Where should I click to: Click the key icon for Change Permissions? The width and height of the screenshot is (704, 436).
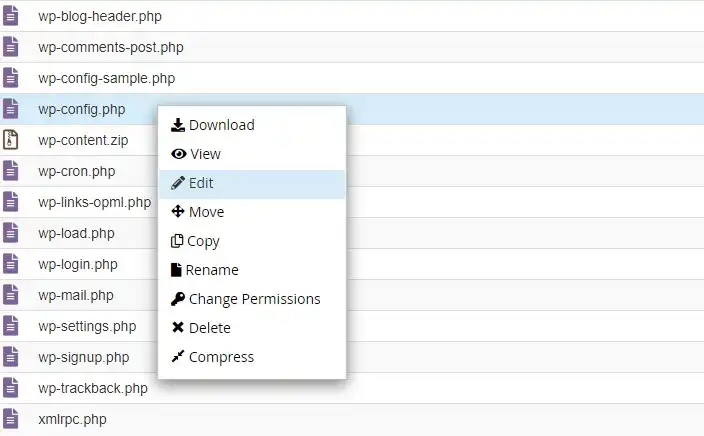[x=178, y=299]
